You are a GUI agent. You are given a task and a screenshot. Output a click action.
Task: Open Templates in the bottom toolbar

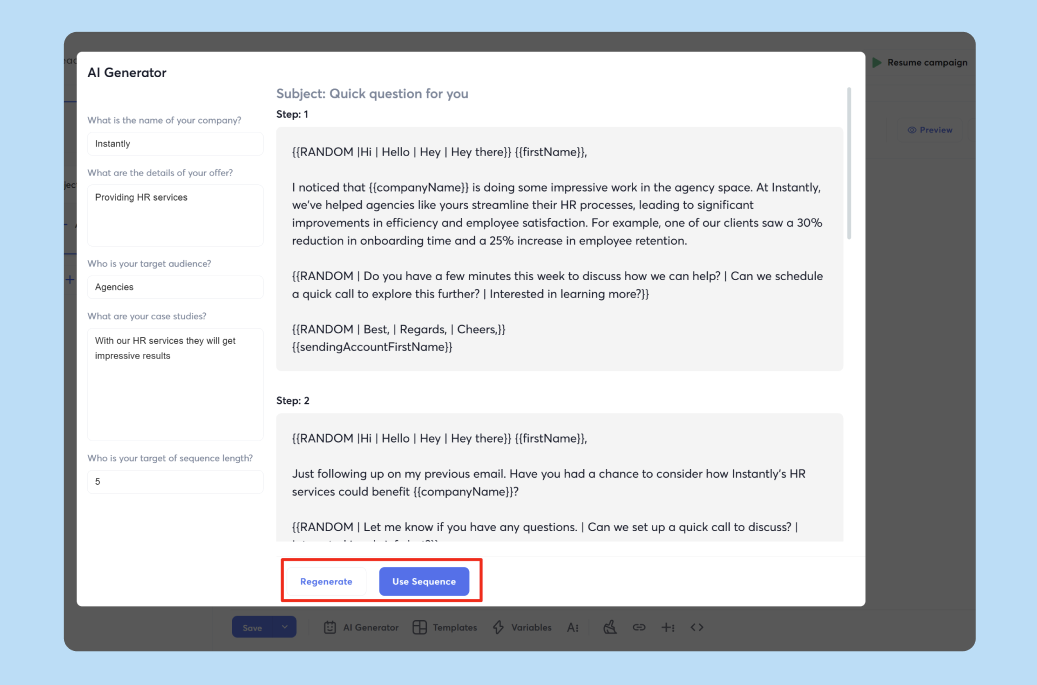click(445, 627)
